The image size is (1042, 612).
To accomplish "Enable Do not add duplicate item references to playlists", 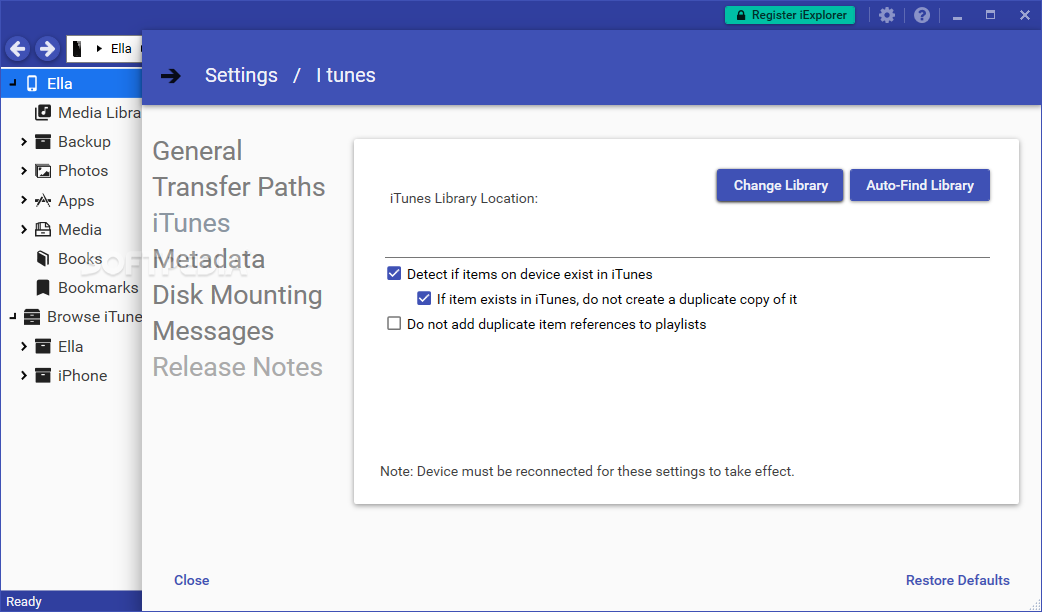I will point(394,324).
